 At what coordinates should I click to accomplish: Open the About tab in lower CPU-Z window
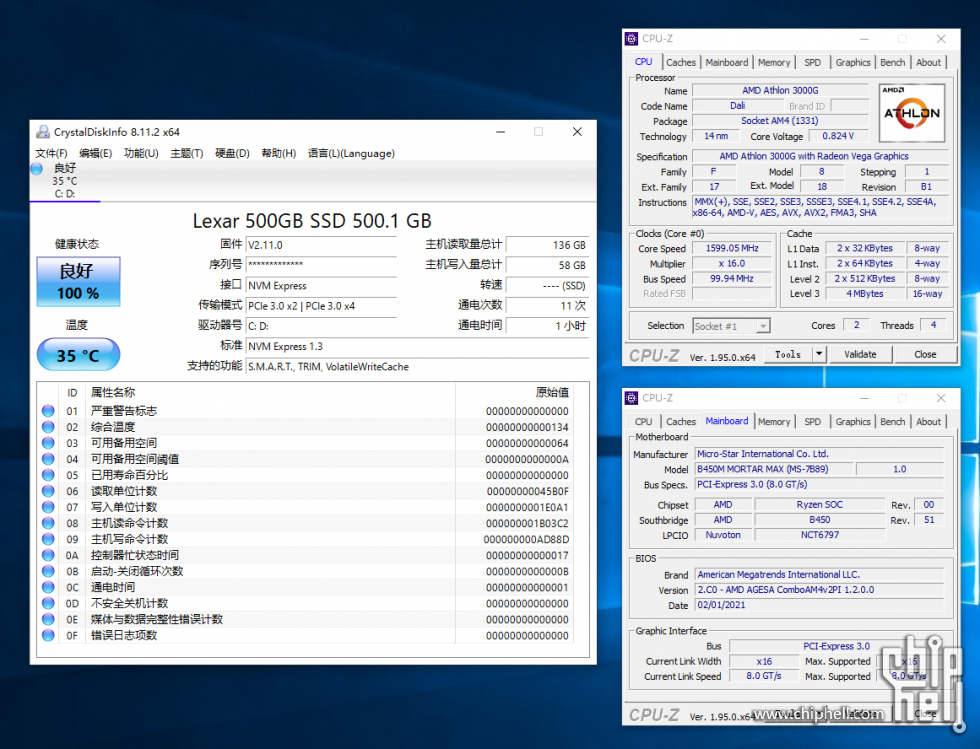[x=929, y=422]
